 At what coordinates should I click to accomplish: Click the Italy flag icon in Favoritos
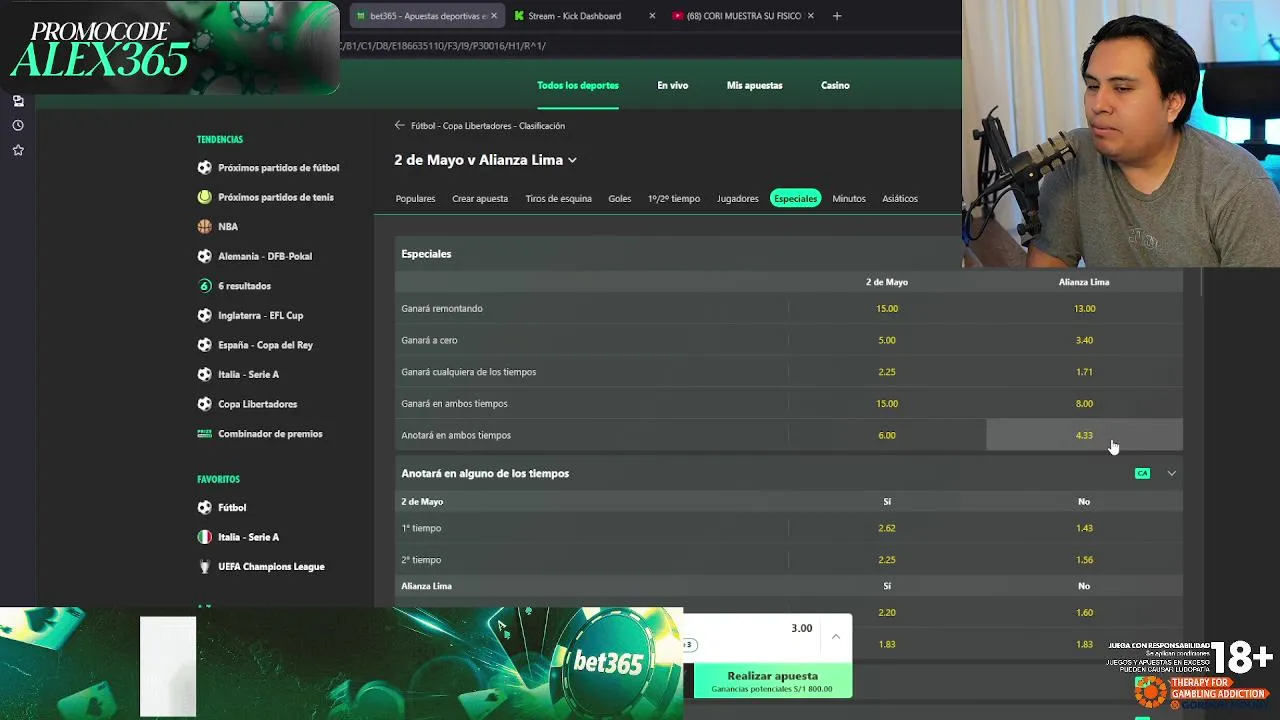(204, 537)
